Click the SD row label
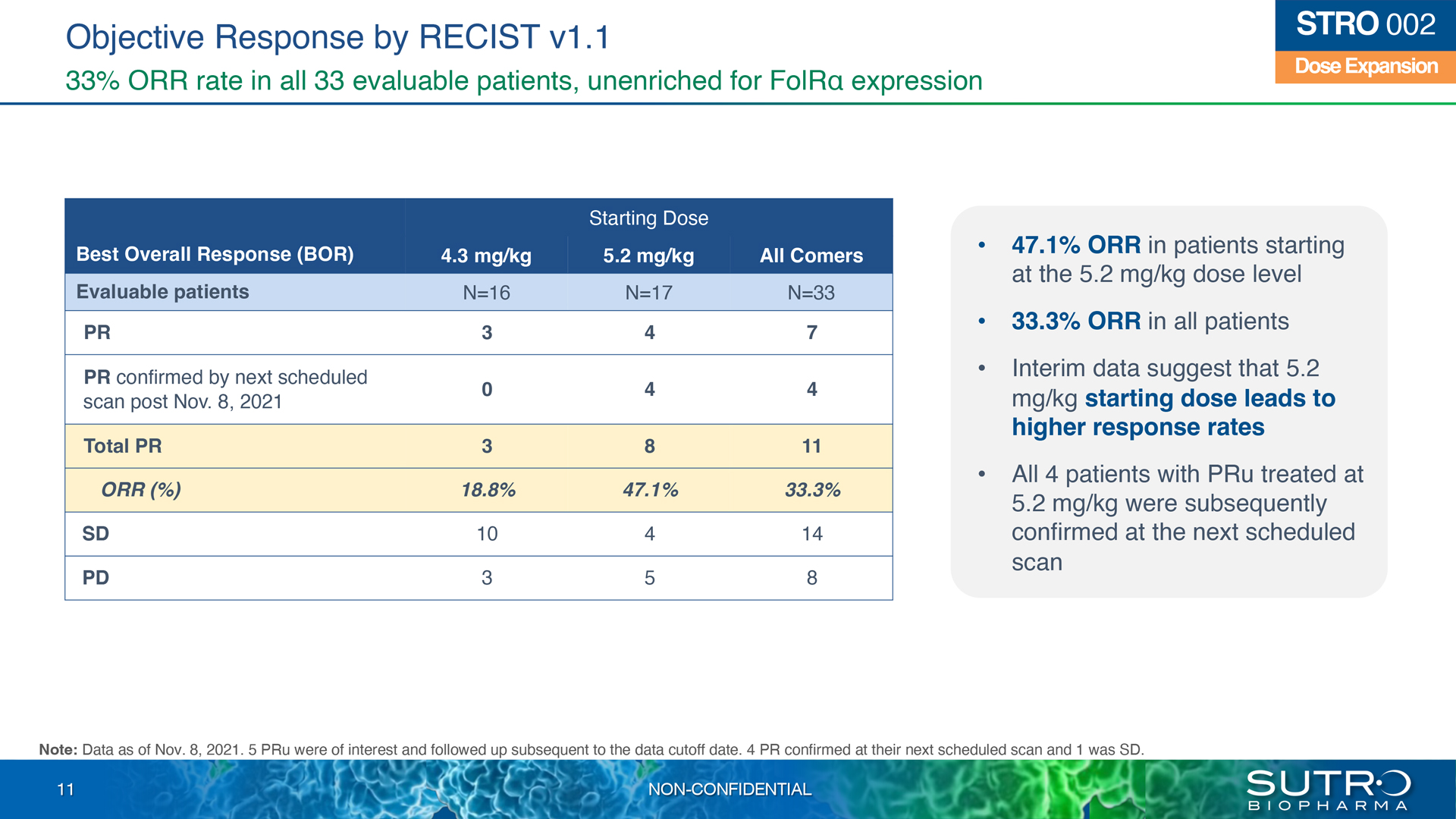The image size is (1456, 819). pyautogui.click(x=96, y=534)
